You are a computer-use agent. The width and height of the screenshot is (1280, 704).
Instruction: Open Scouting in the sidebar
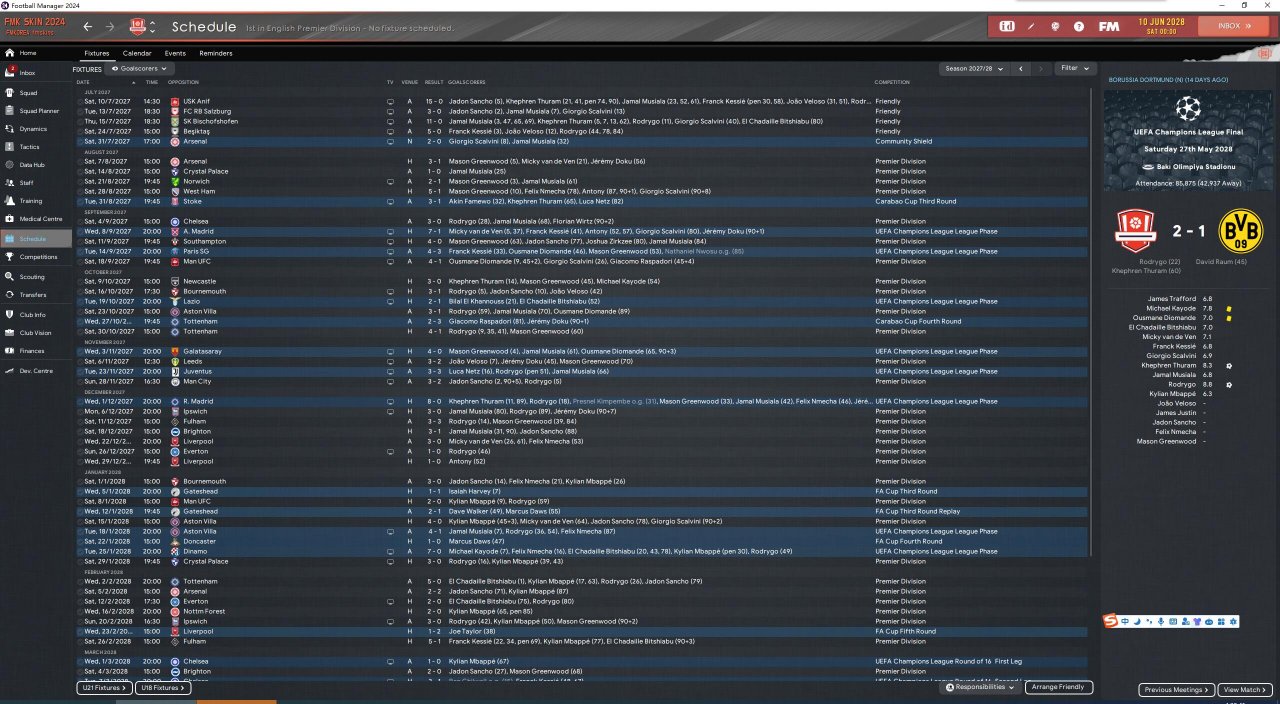coord(36,277)
